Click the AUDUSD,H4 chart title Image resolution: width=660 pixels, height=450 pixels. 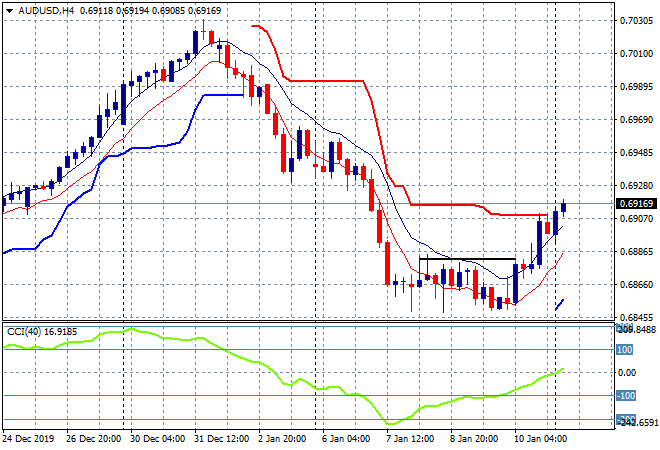(46, 11)
